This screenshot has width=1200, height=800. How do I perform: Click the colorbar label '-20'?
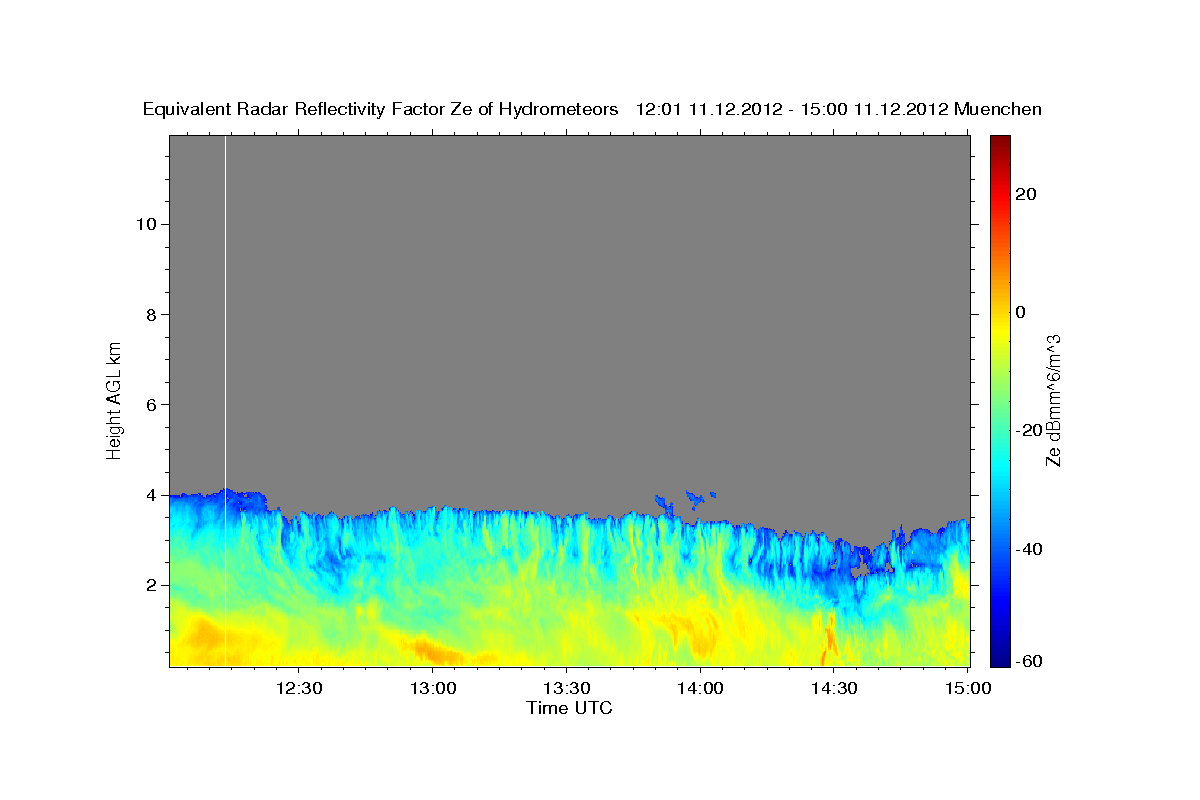pos(1031,430)
